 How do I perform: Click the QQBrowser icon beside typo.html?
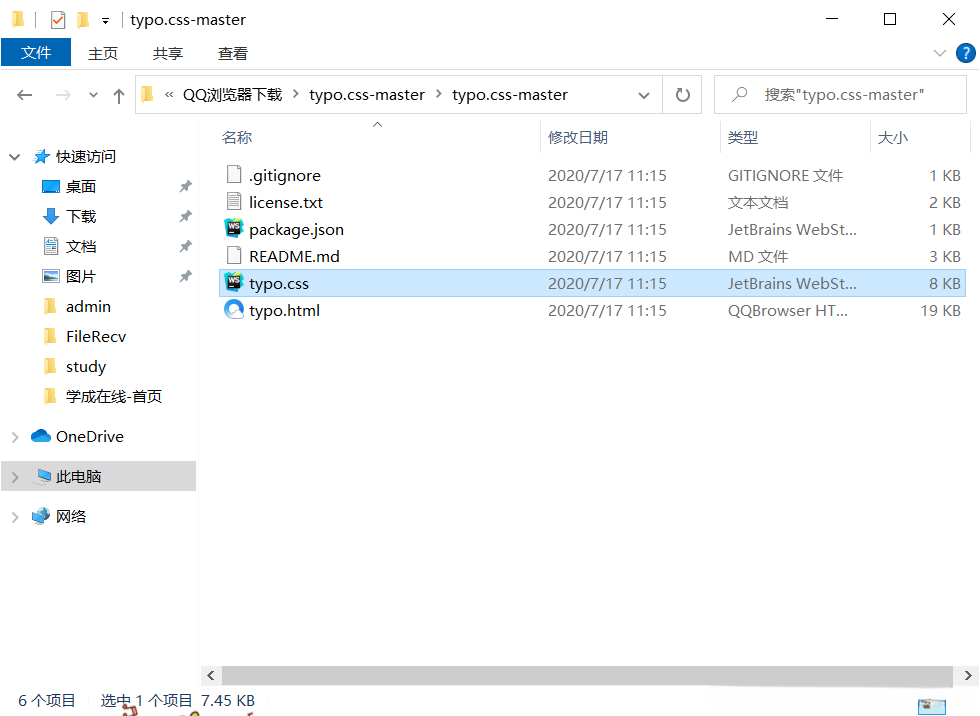[234, 309]
